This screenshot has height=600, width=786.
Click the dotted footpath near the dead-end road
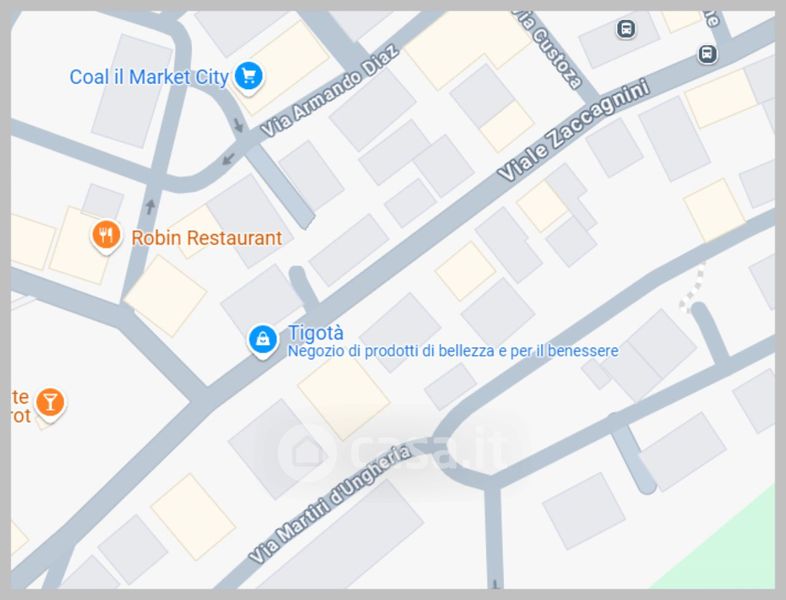[x=694, y=289]
